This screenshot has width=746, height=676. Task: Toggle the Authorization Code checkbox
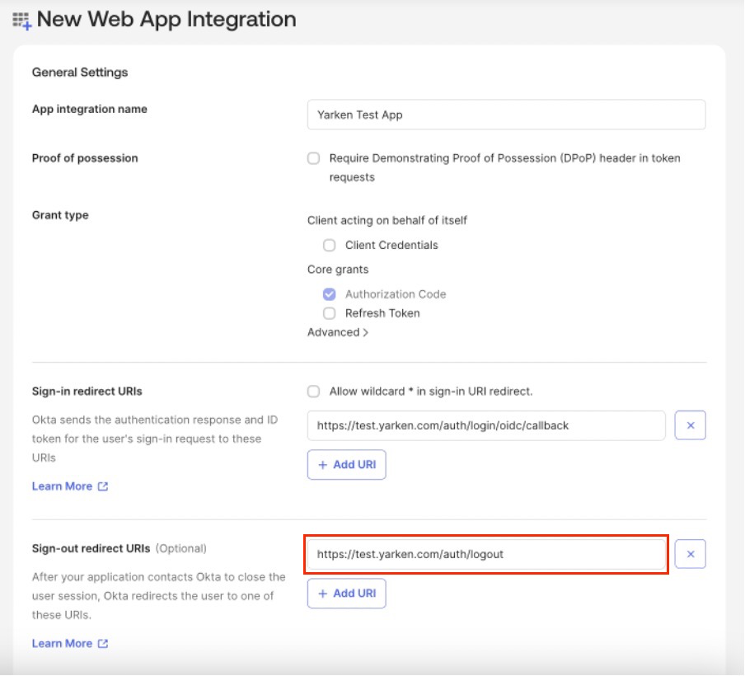(x=329, y=294)
